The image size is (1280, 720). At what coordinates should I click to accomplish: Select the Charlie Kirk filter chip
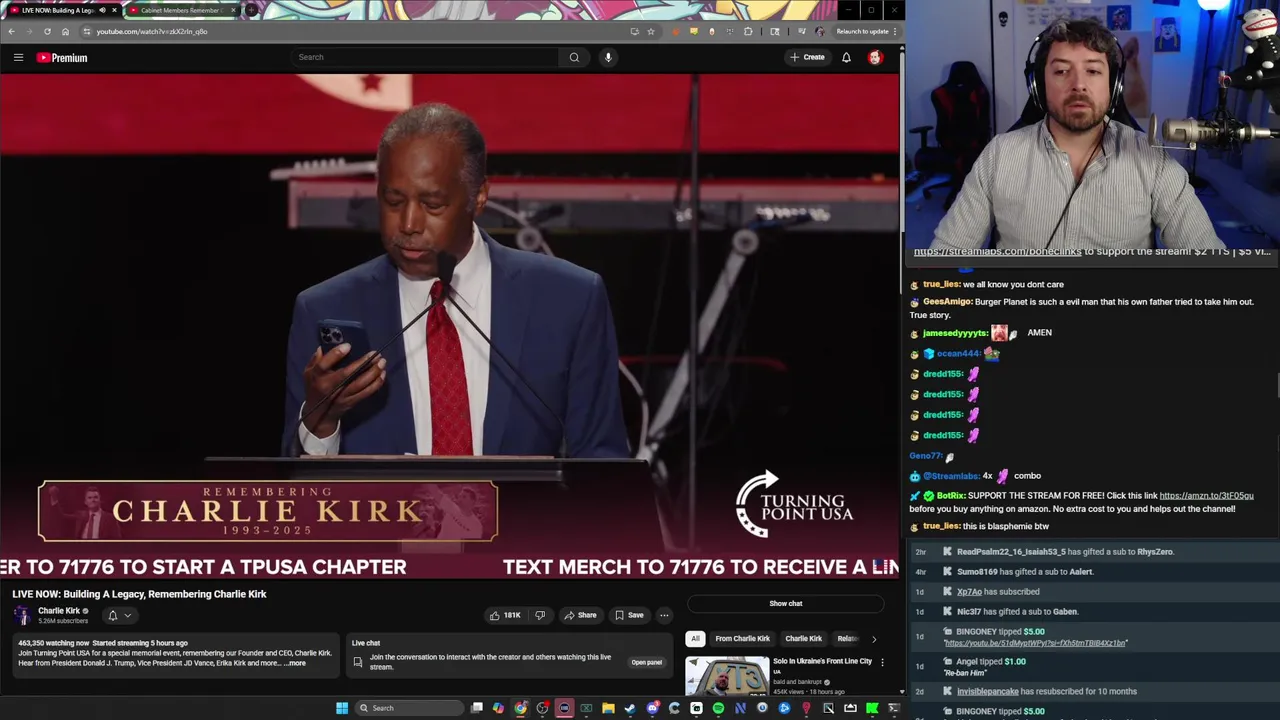tap(803, 638)
